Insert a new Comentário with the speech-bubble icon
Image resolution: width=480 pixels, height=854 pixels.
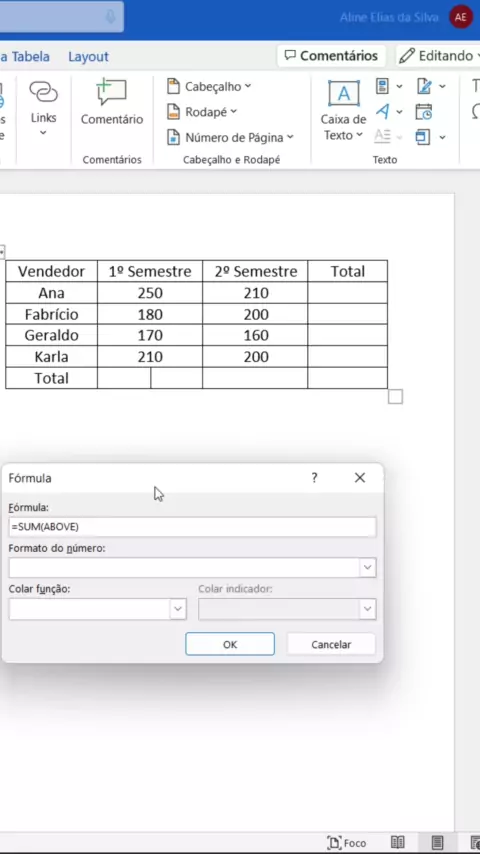[x=112, y=102]
